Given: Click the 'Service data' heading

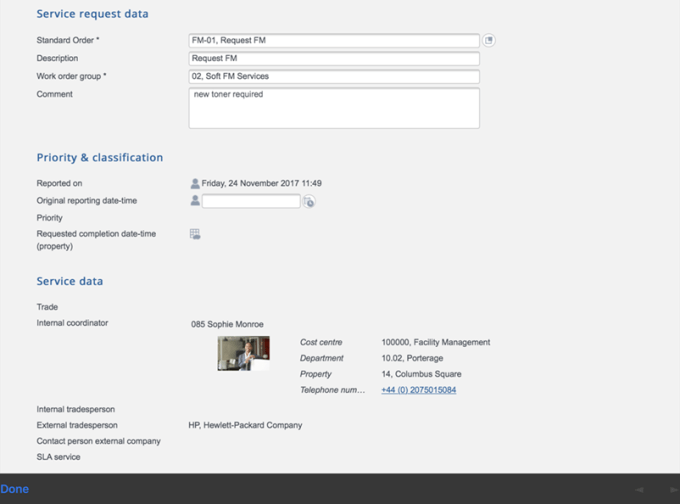Looking at the screenshot, I should tap(70, 281).
